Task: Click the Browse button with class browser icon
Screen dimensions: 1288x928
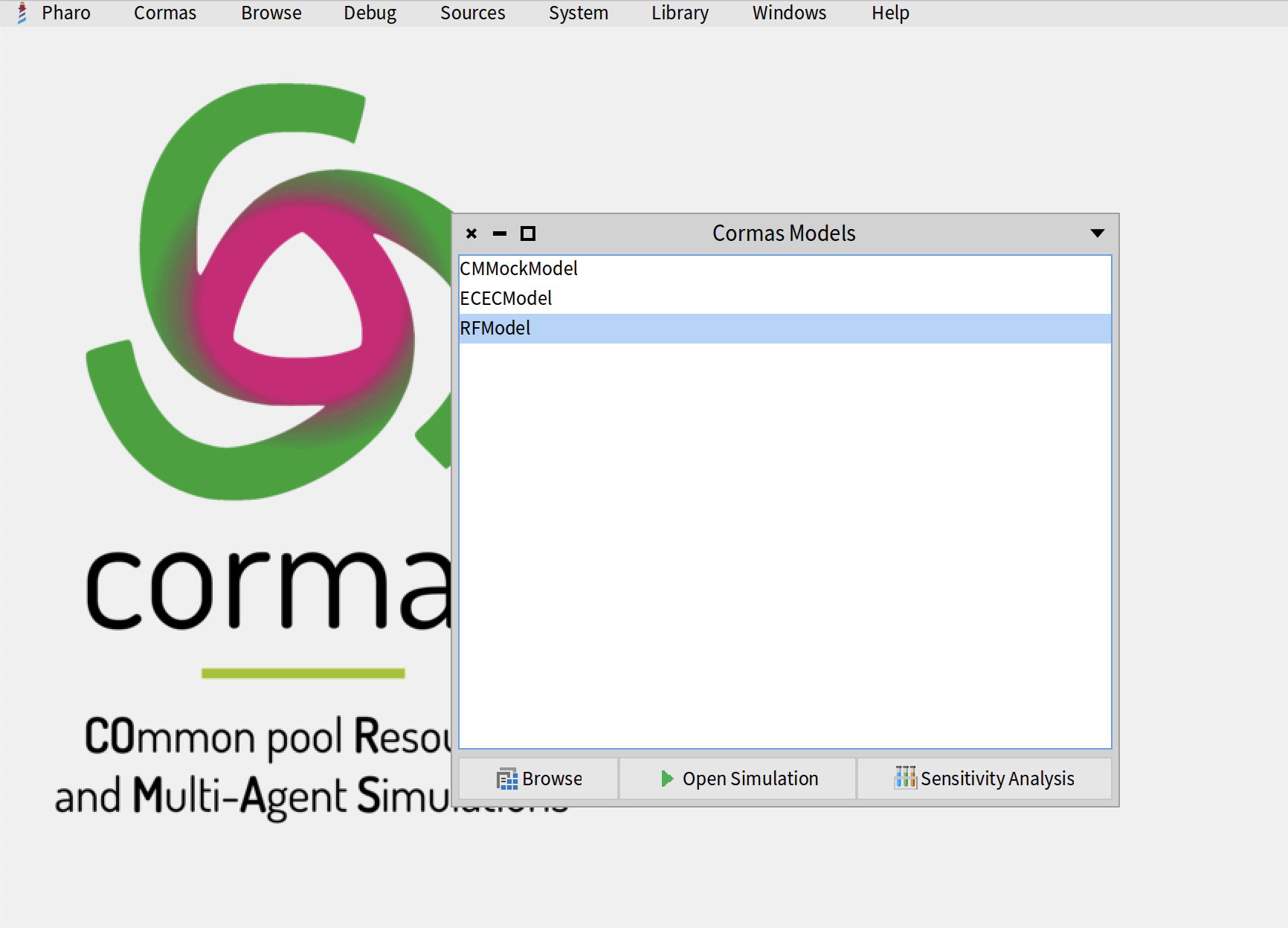Action: (x=539, y=779)
